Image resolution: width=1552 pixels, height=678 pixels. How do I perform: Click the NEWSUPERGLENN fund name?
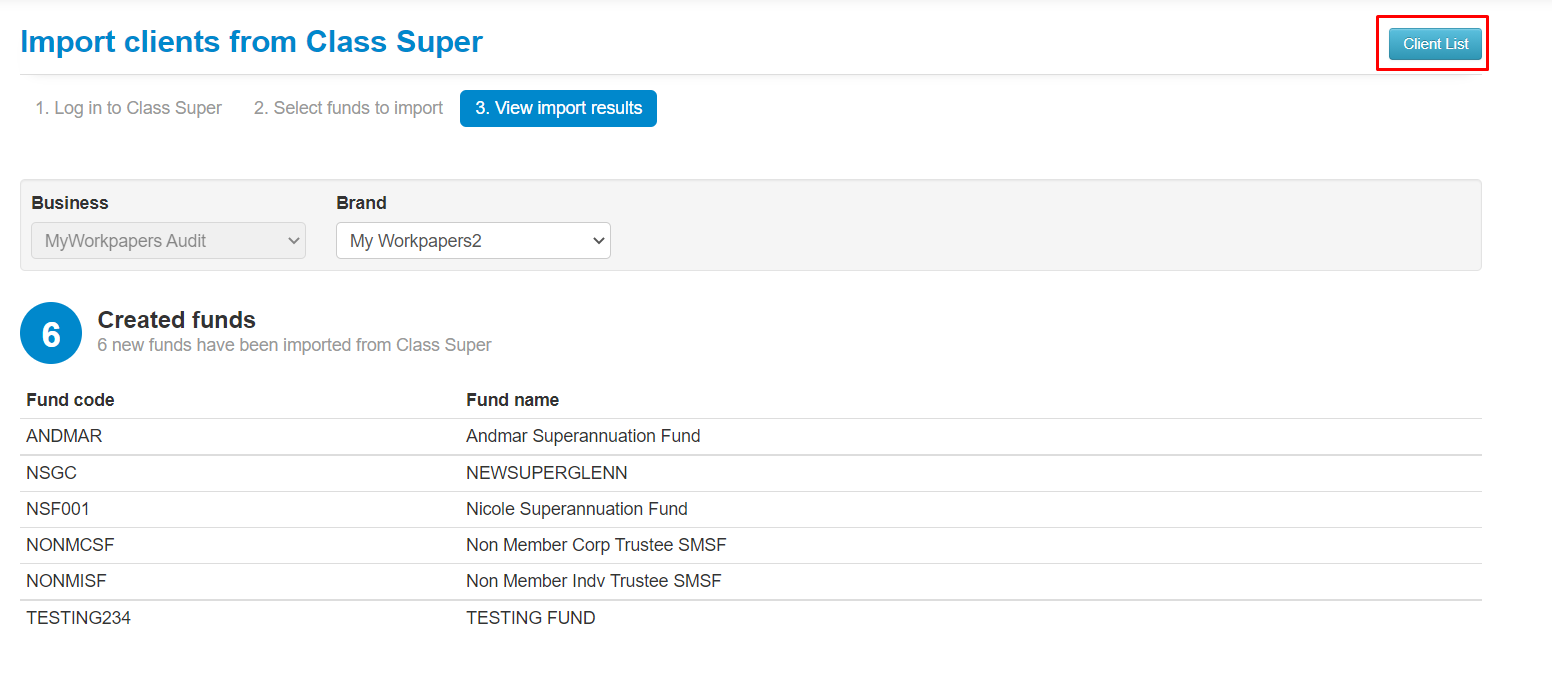point(547,472)
